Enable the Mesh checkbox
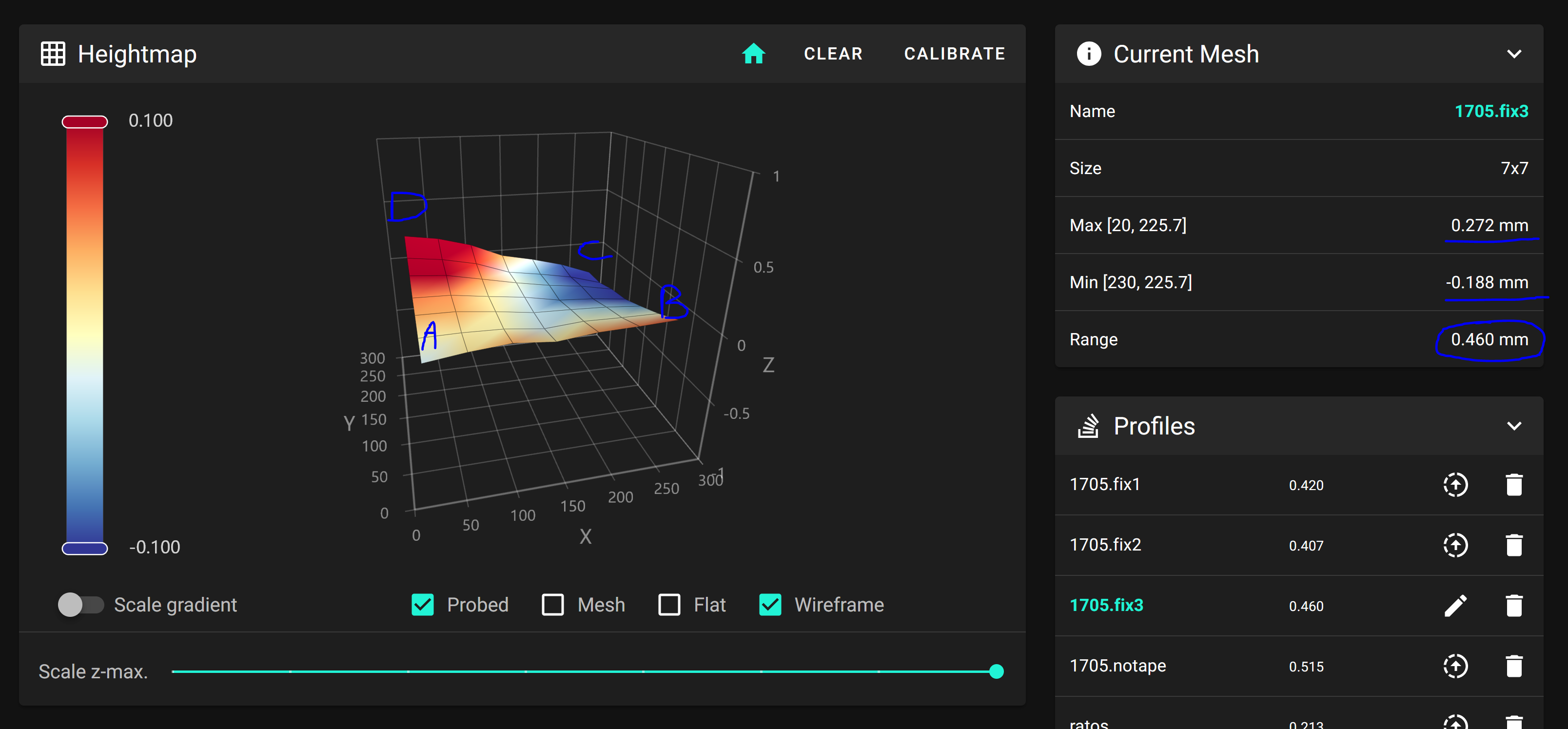The image size is (1568, 729). click(553, 605)
